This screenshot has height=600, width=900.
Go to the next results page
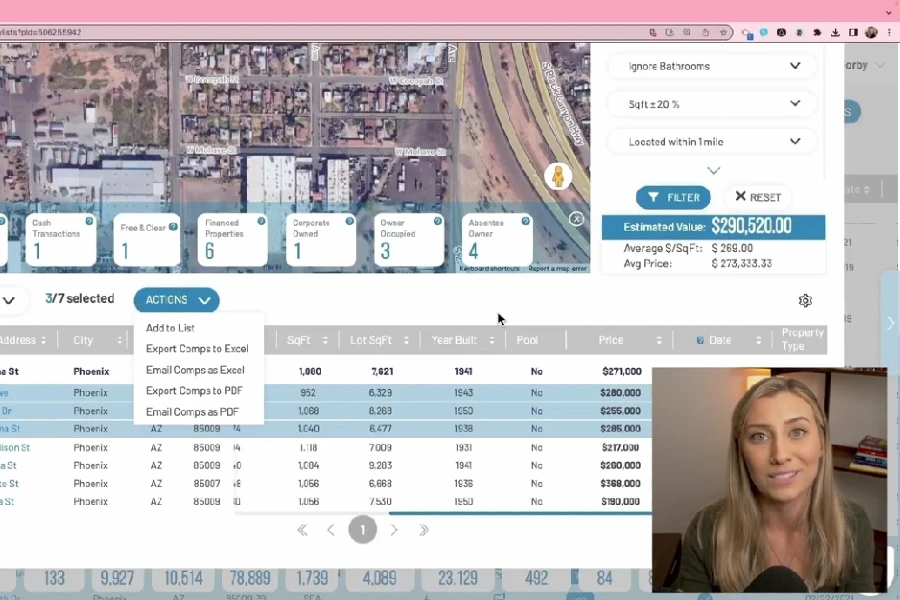[394, 530]
